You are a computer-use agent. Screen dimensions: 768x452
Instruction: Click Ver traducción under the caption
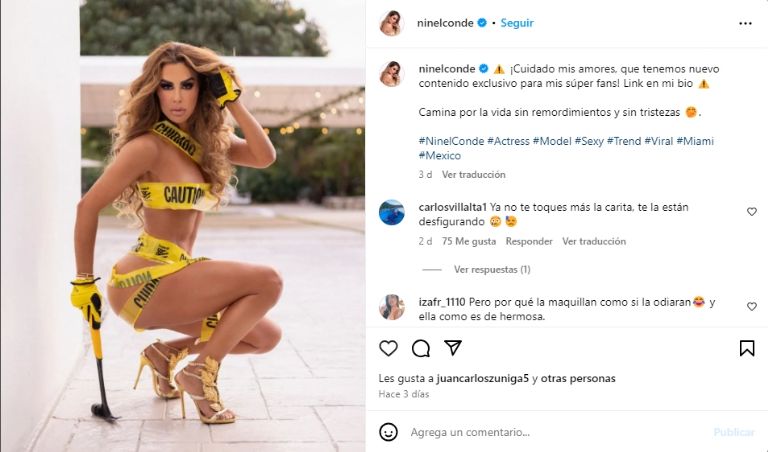coord(474,174)
